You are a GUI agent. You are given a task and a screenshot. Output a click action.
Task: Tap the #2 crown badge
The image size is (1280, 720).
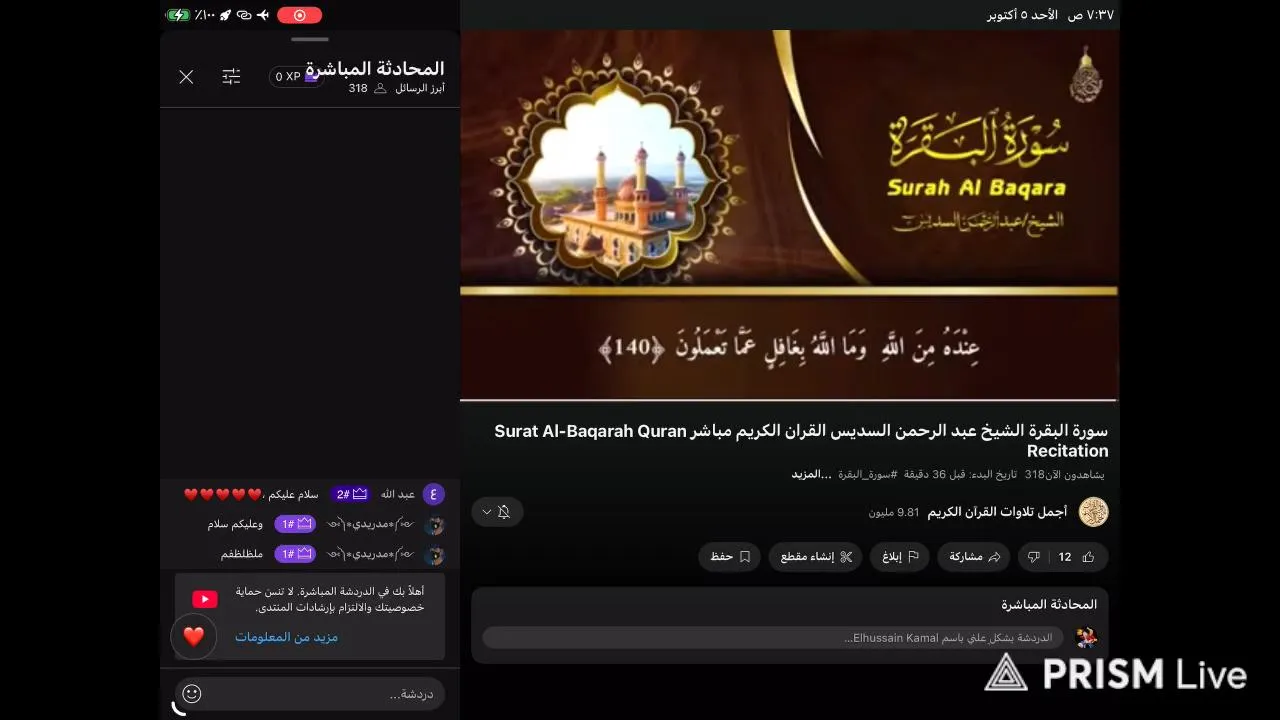350,494
